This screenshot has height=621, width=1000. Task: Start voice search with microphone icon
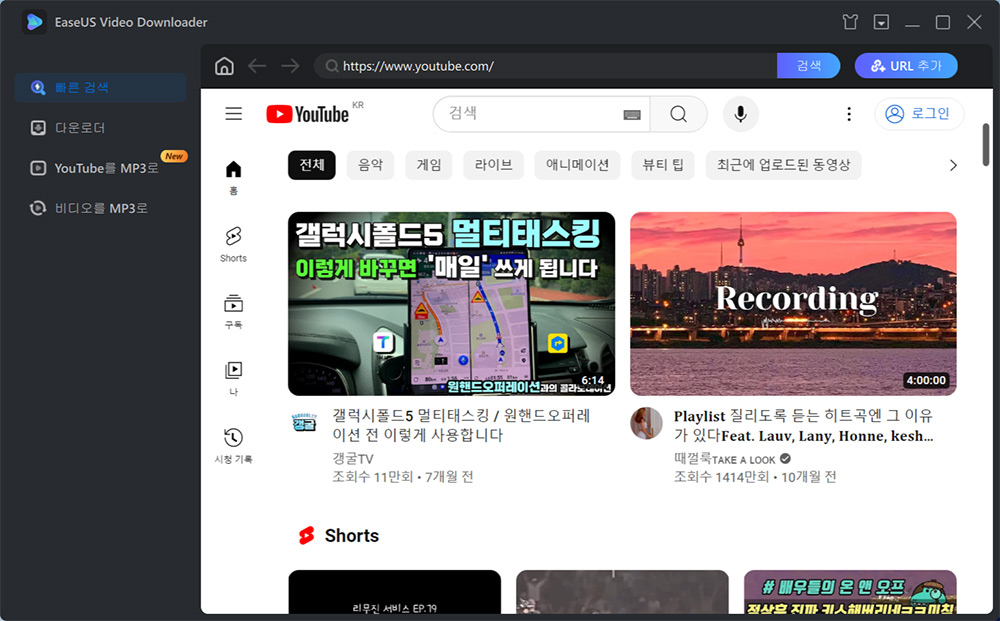click(740, 113)
